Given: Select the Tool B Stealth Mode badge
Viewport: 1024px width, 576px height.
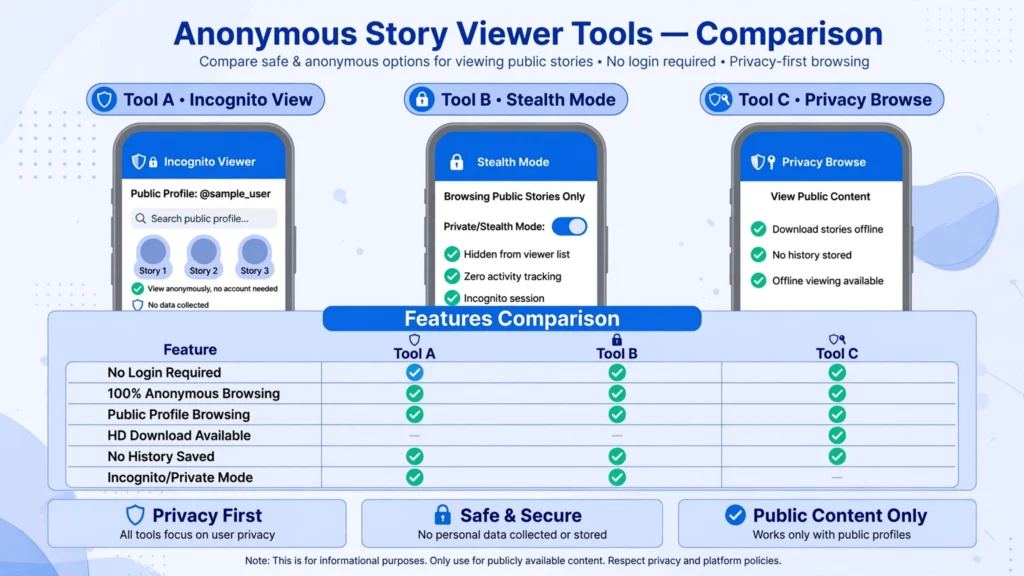Looking at the screenshot, I should tap(516, 99).
